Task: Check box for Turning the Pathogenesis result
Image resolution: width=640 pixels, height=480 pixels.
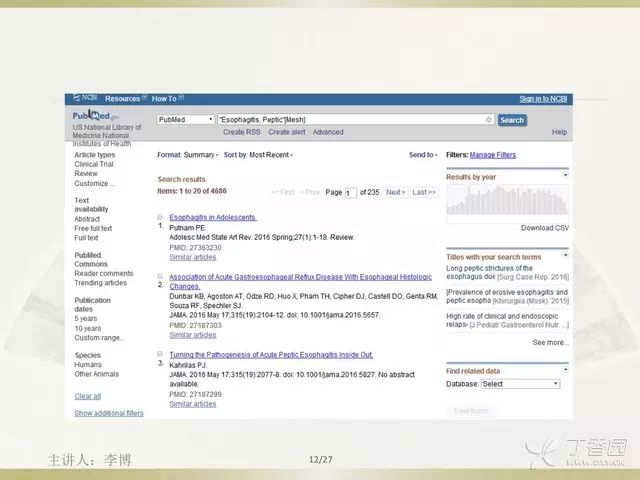Action: tap(160, 354)
